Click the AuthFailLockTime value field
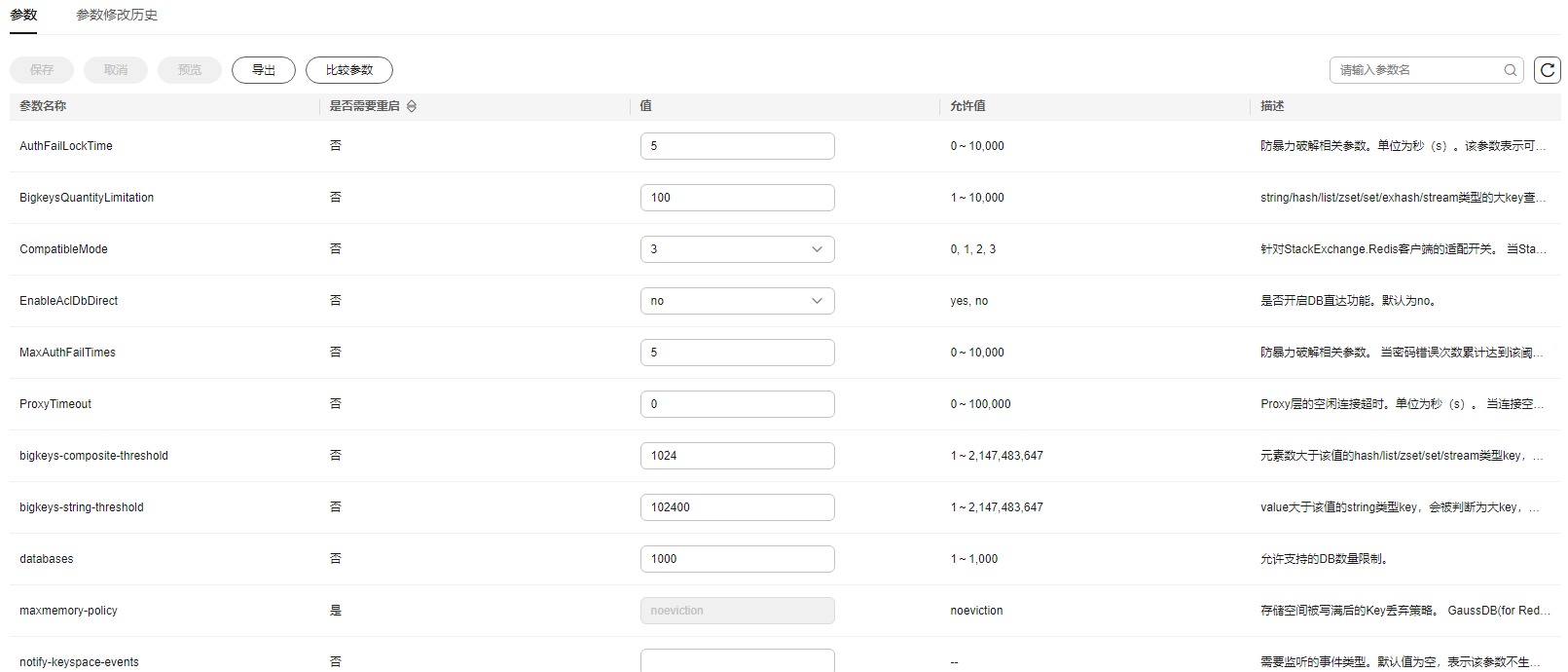1568x672 pixels. pos(737,146)
